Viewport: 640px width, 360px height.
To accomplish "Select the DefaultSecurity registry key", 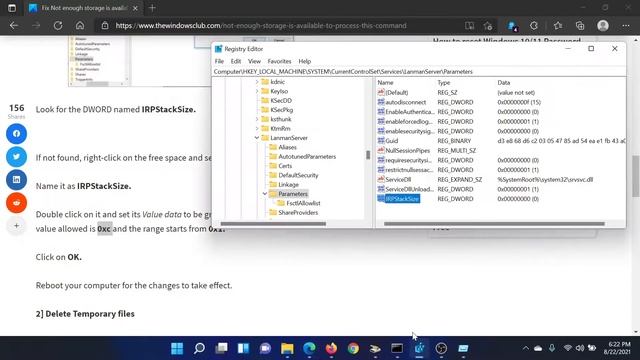I will pos(298,175).
